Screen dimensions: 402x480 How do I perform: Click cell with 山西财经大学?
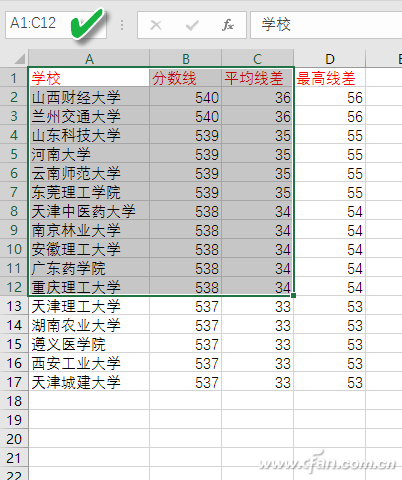pyautogui.click(x=89, y=97)
